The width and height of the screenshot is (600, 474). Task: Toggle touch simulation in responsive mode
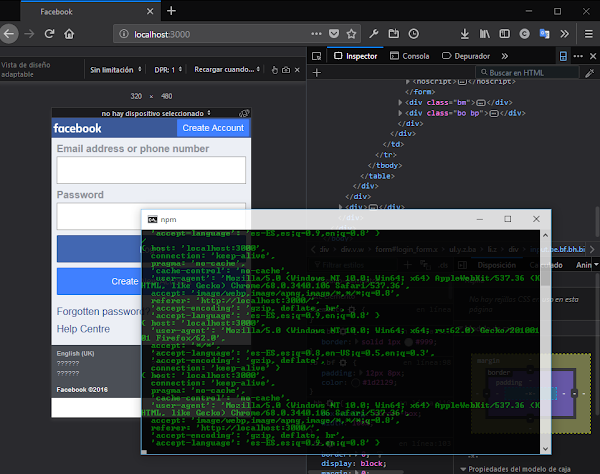[274, 71]
